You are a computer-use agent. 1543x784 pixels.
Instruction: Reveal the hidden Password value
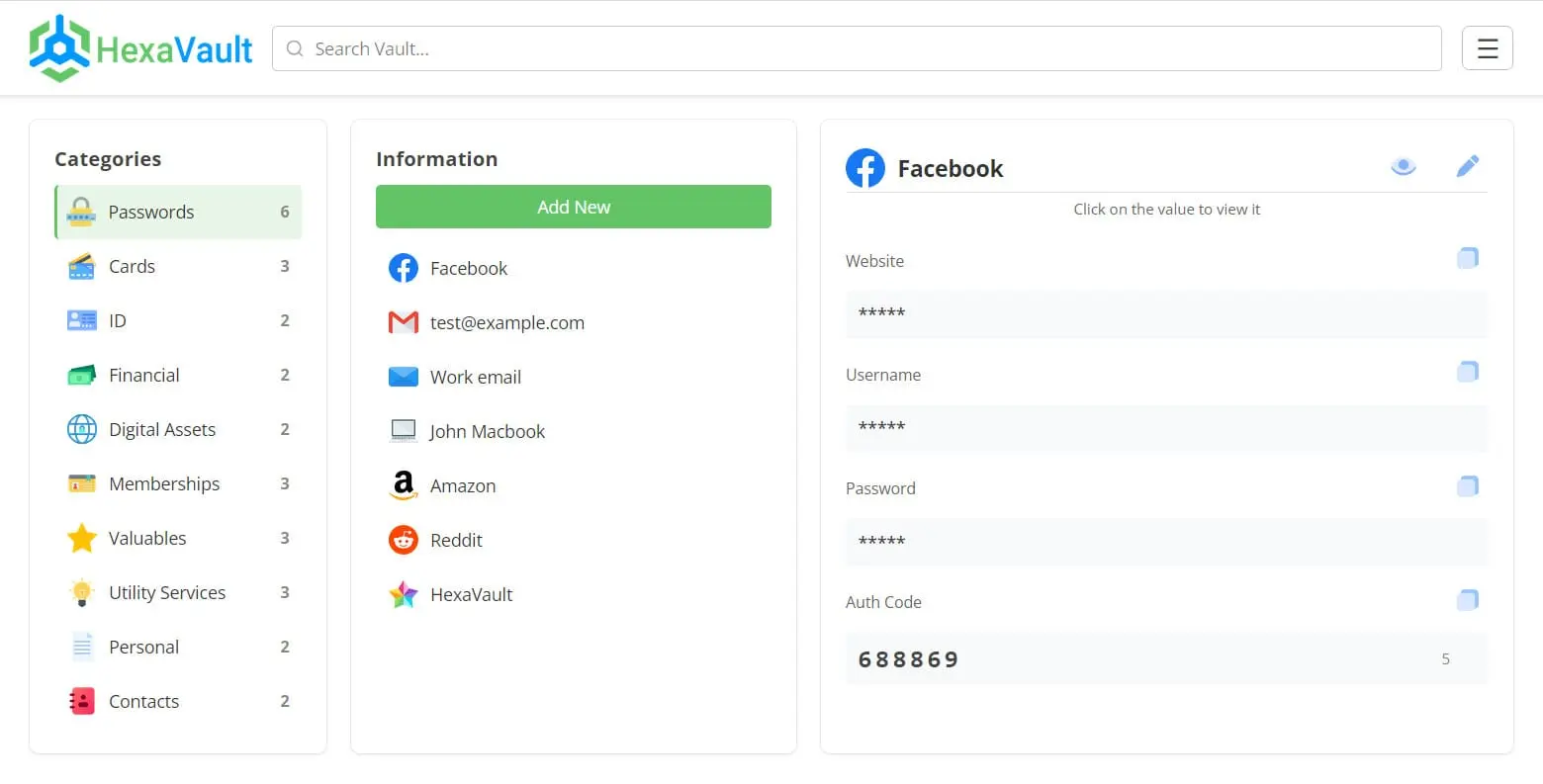click(x=1166, y=541)
